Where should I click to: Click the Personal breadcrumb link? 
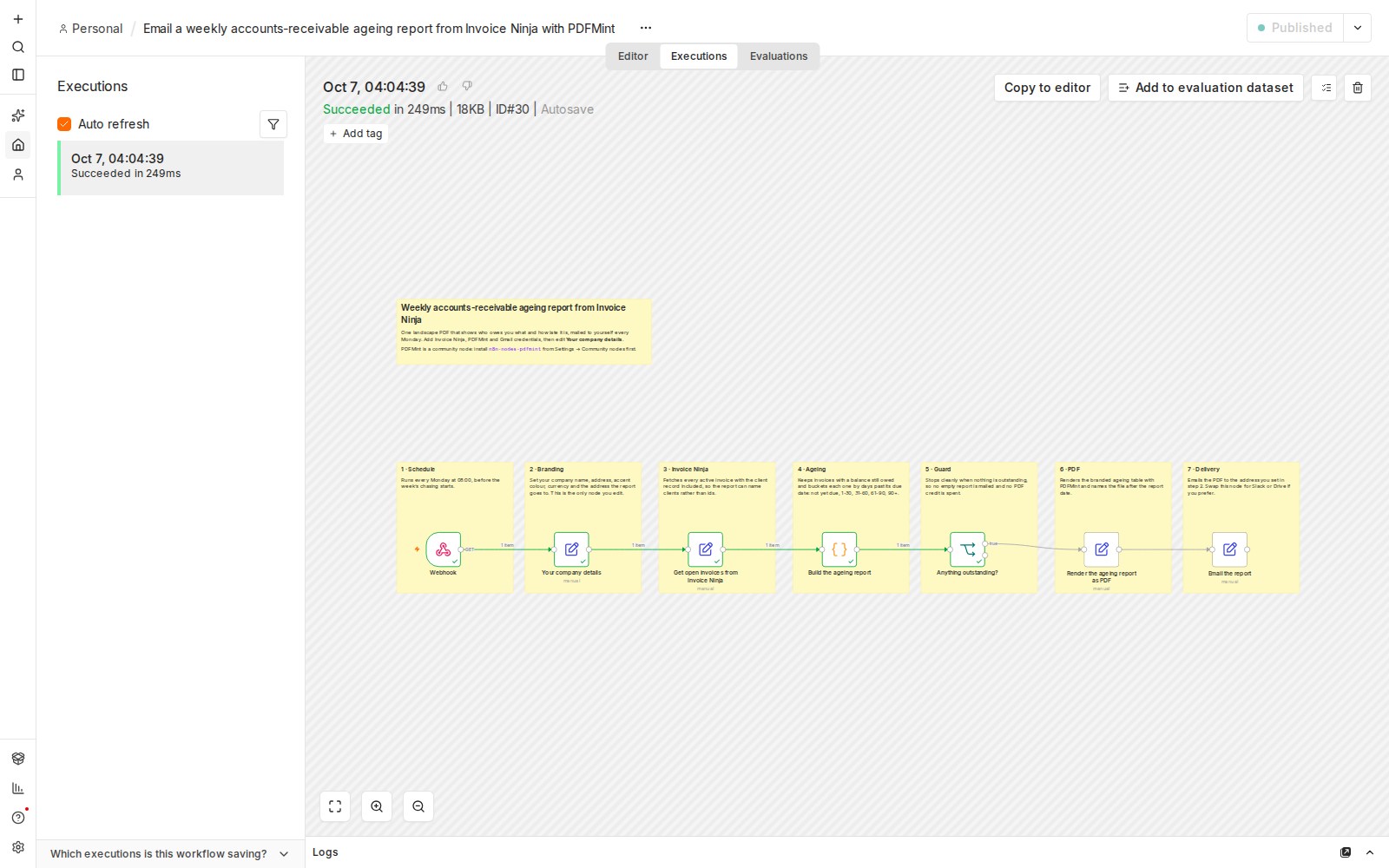coord(91,29)
